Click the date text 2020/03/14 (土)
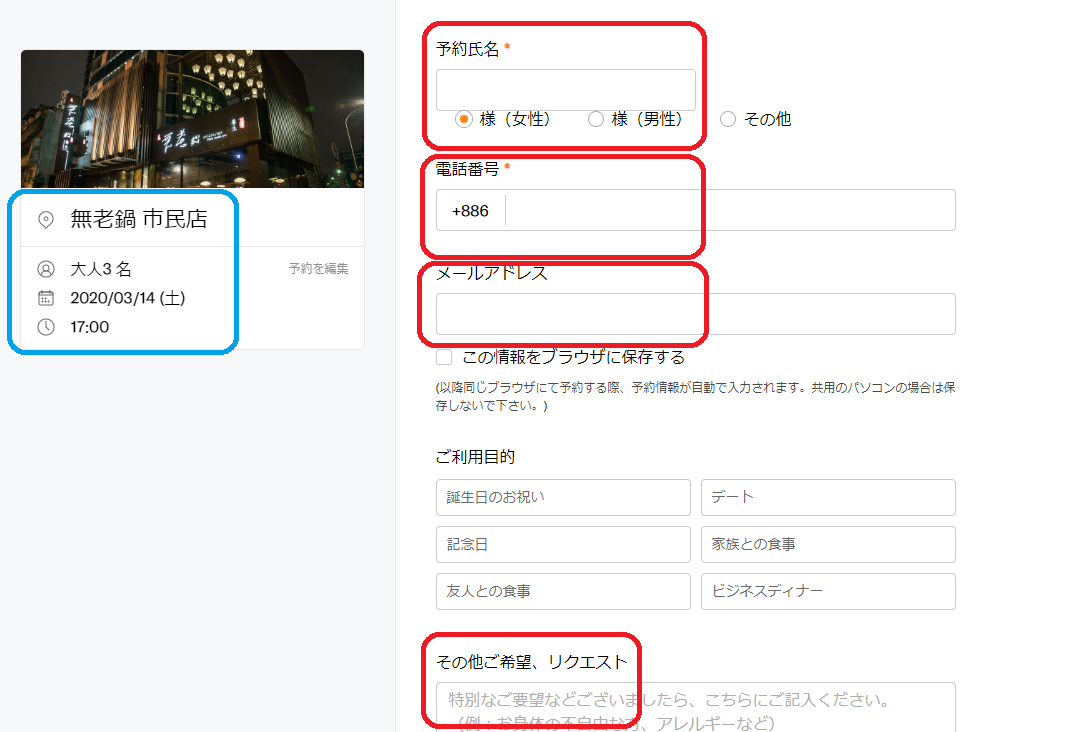Screen dimensions: 1071x732 click(x=128, y=298)
